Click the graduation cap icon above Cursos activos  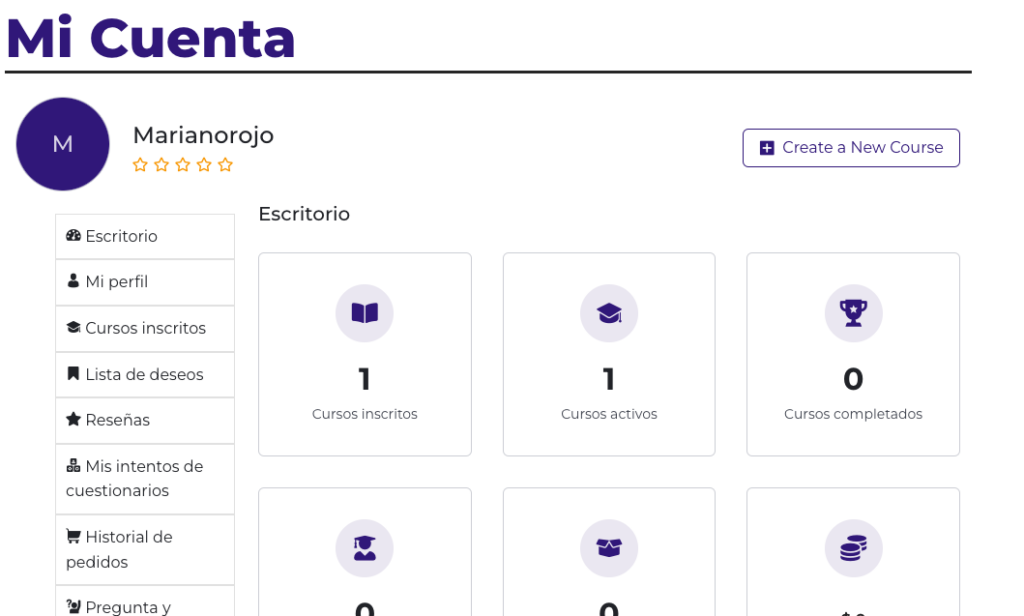click(609, 313)
